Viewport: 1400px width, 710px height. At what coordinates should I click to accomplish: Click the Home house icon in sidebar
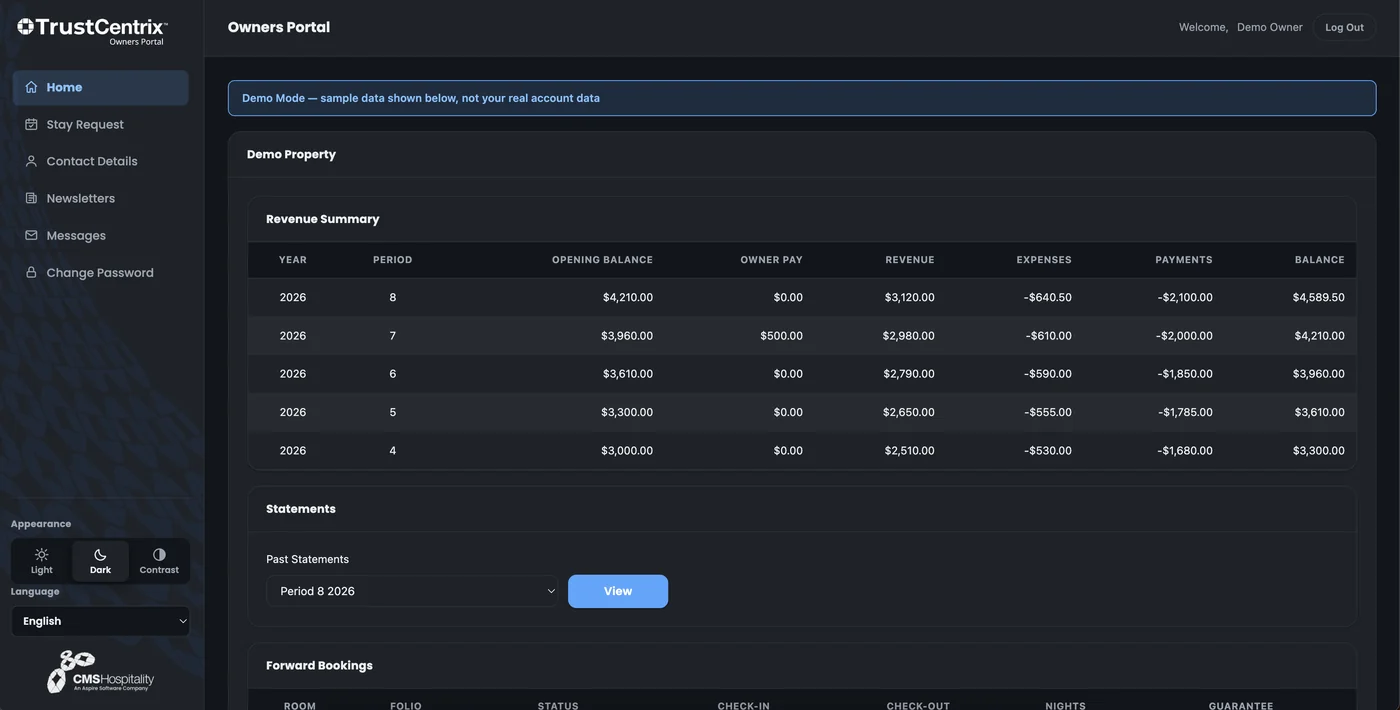31,87
